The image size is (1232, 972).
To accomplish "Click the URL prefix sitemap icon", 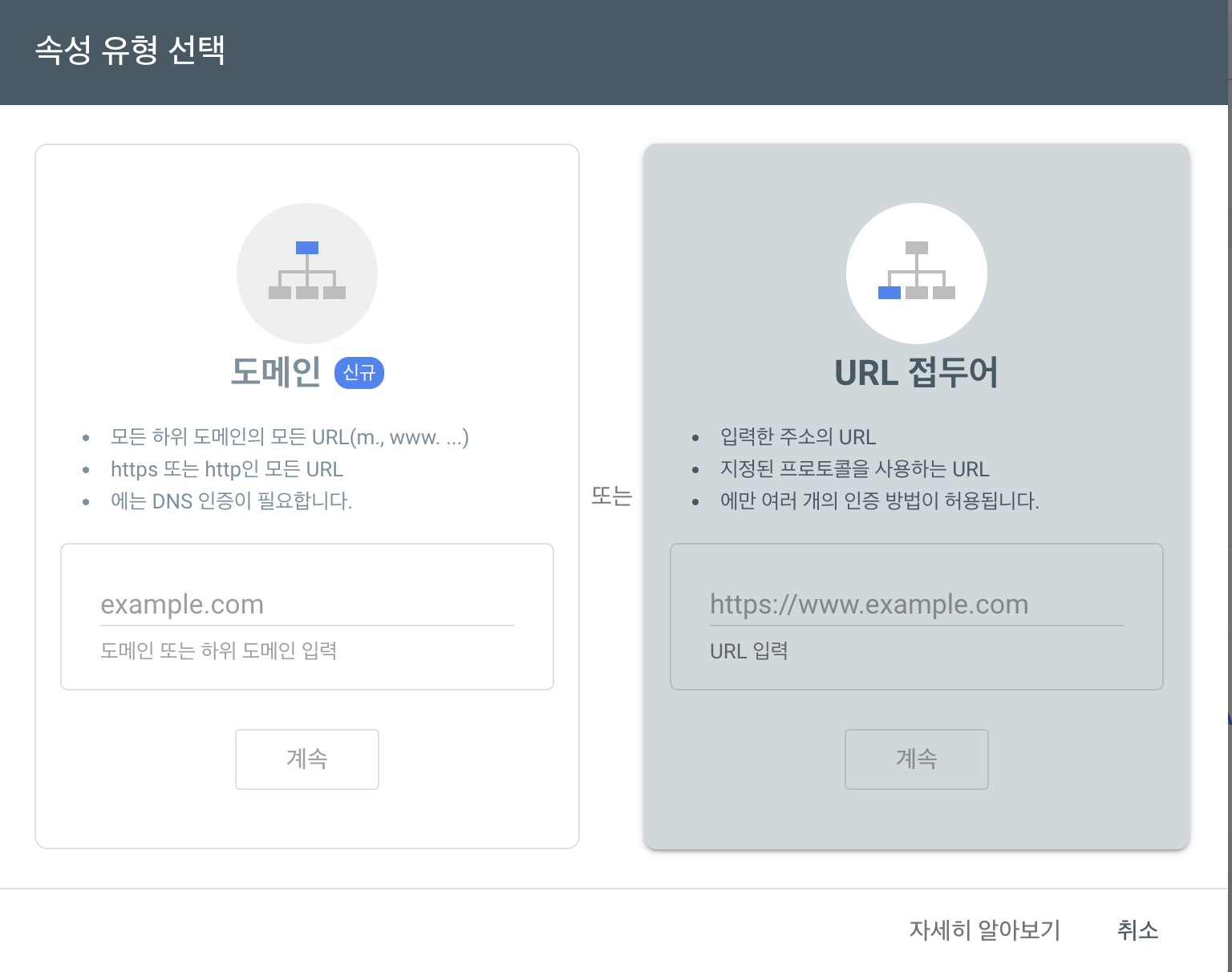I will pos(917,273).
